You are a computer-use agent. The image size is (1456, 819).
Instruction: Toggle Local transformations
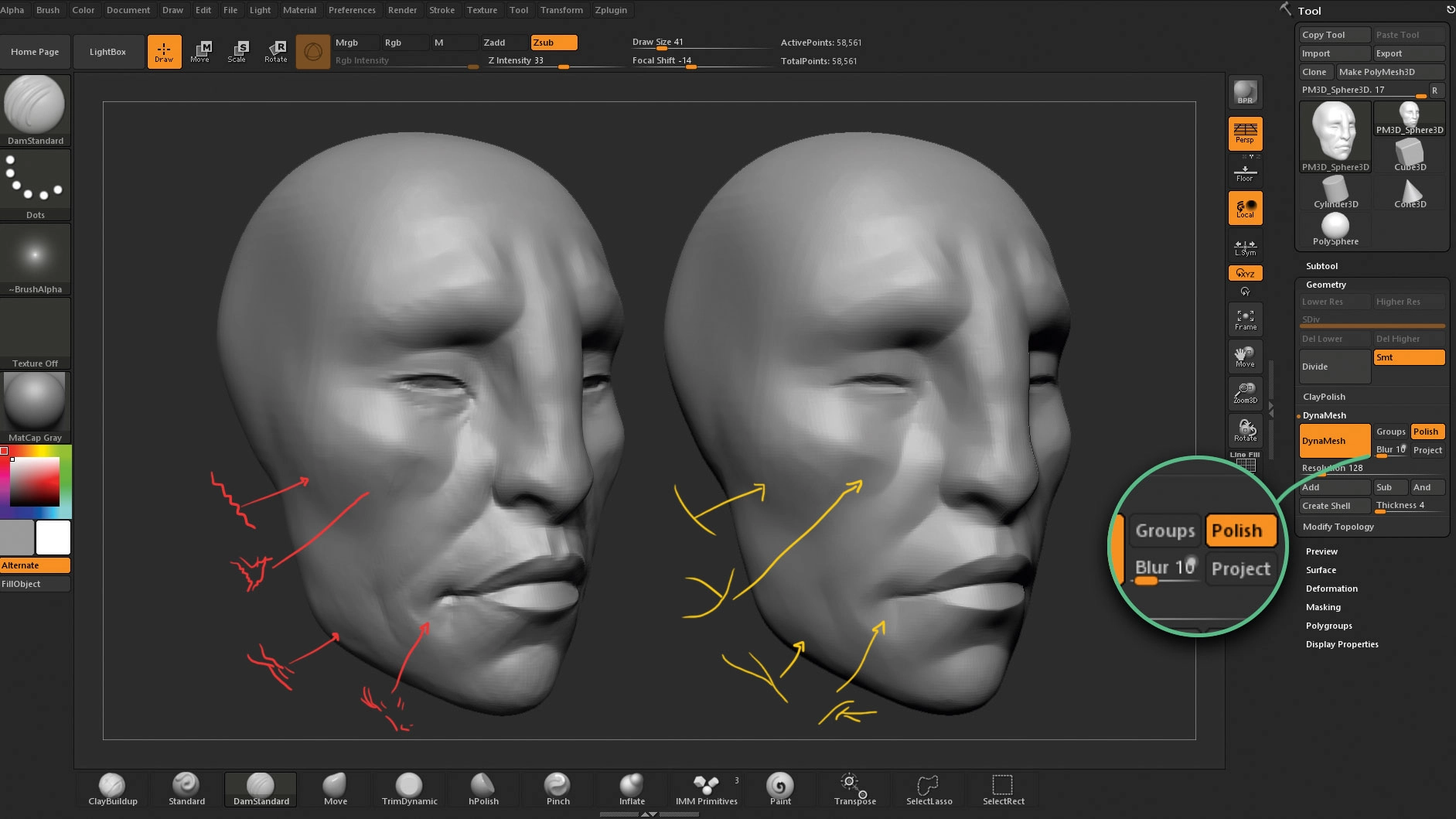1245,208
